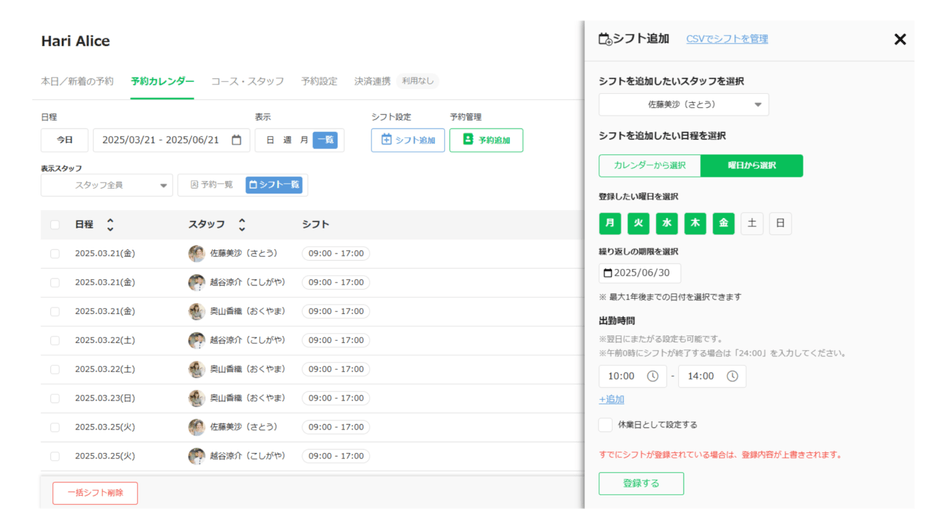This screenshot has height=529, width=940.
Task: Click calendar icon beside 2025/06/30 date
Action: click(607, 273)
